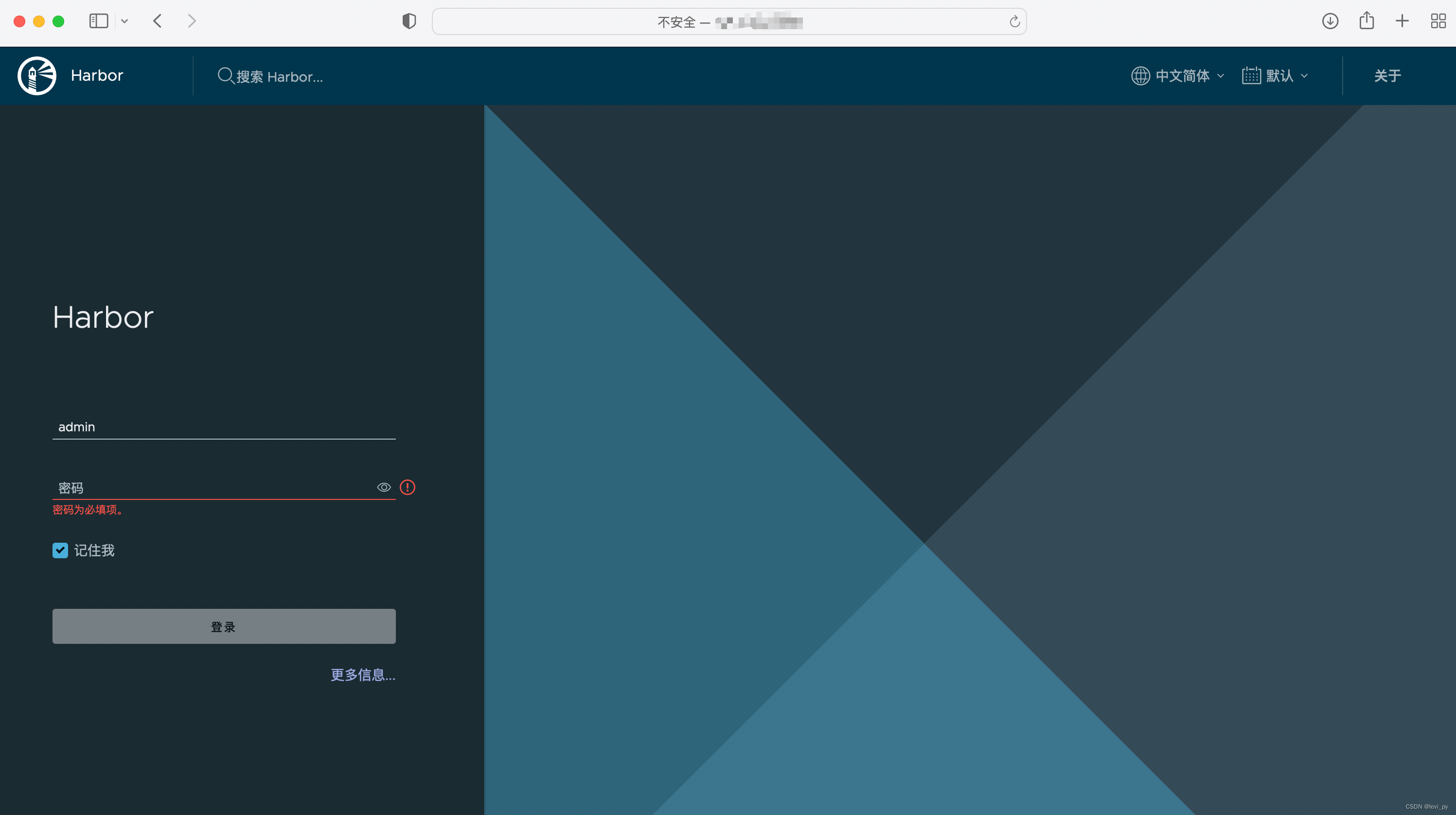This screenshot has width=1456, height=815.
Task: Reload the page with the refresh icon
Action: (1014, 21)
